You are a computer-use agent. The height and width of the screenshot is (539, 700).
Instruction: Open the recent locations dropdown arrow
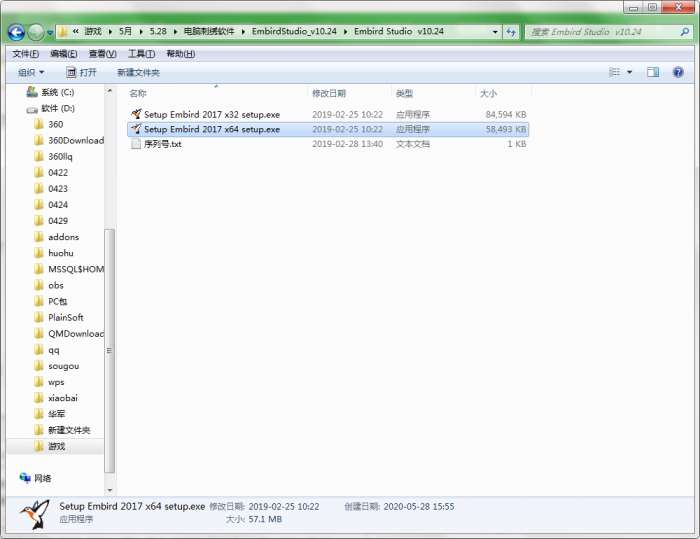click(50, 33)
